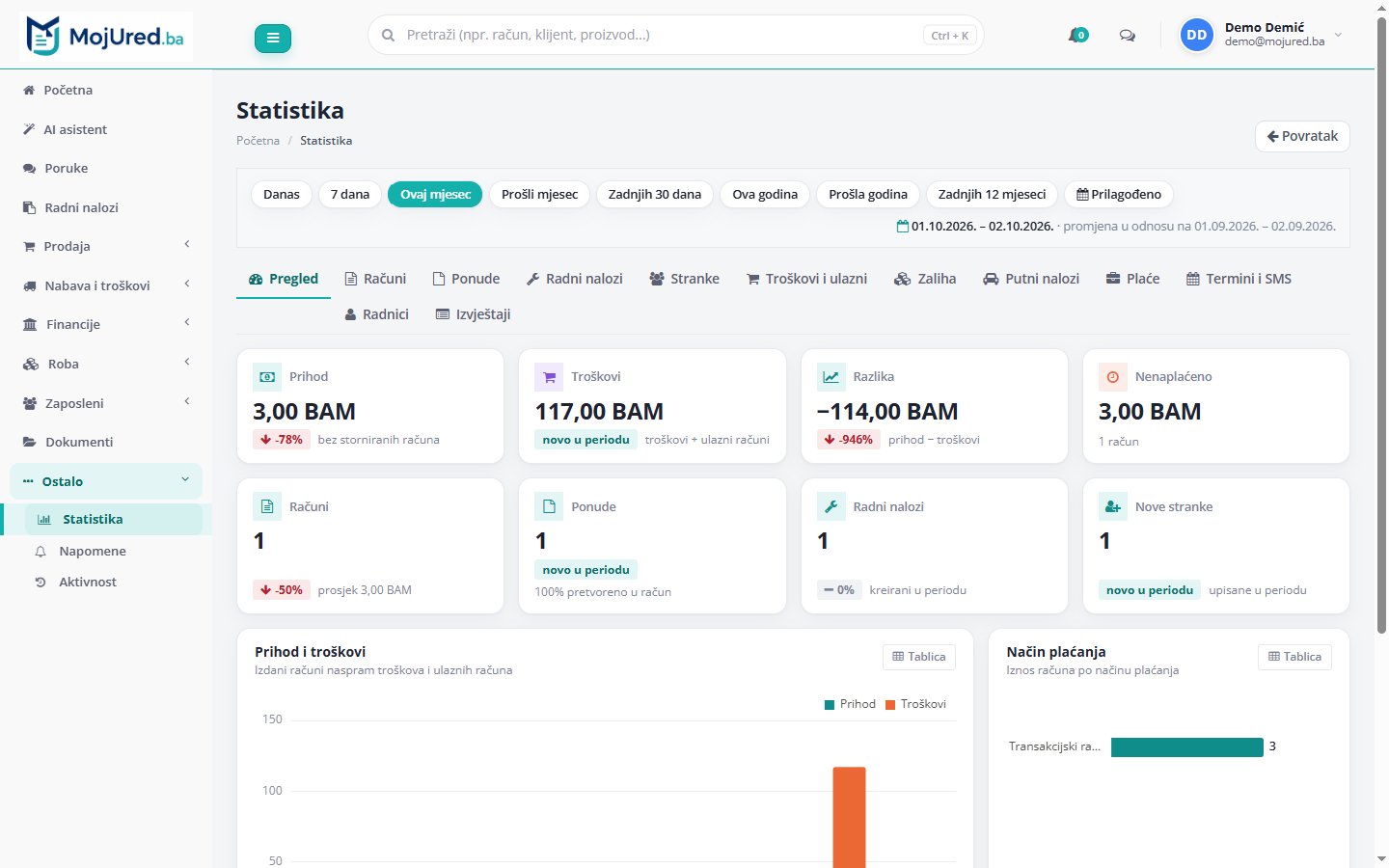Choose the Prilagođeno custom date range
Screen dimensions: 1389x868
[1119, 194]
